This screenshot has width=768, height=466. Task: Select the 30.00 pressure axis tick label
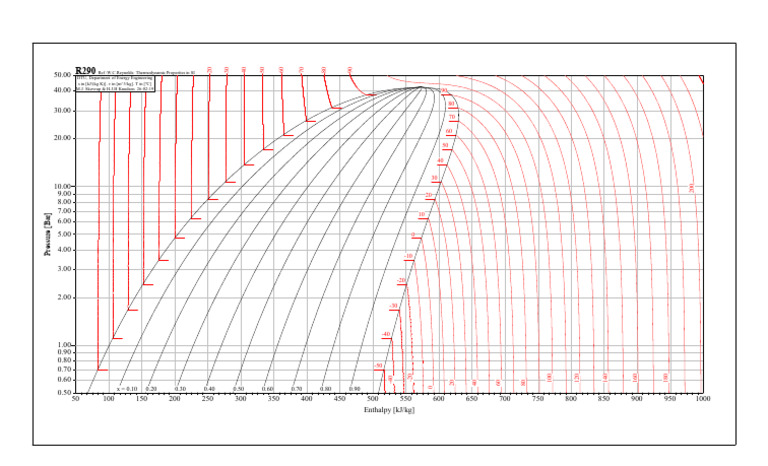pyautogui.click(x=62, y=111)
